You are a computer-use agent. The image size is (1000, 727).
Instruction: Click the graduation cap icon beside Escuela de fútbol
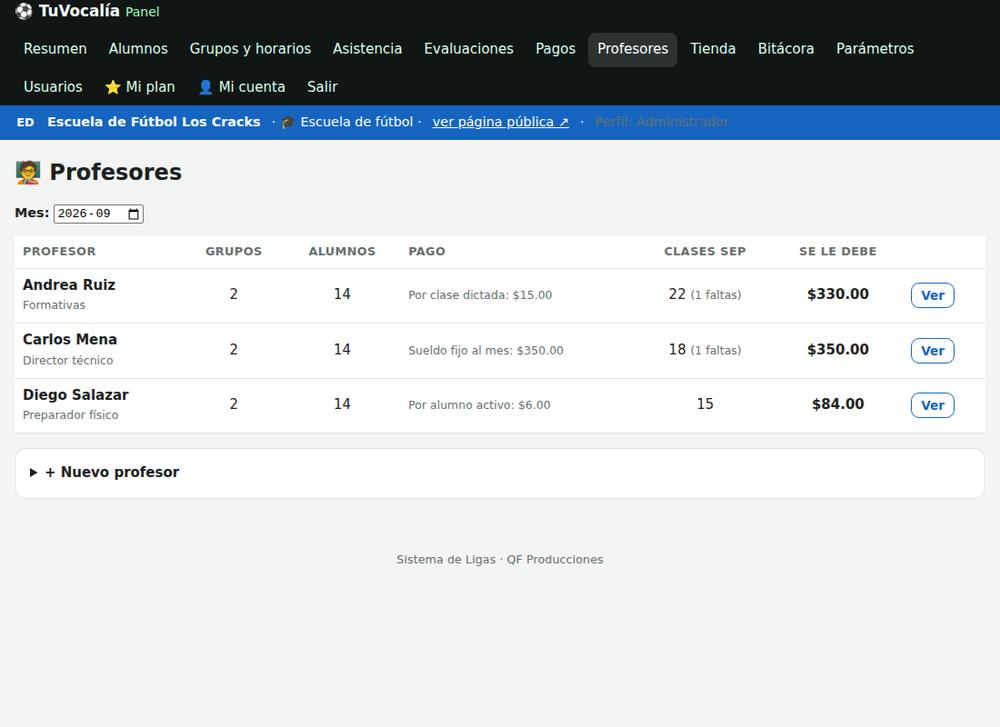click(288, 122)
